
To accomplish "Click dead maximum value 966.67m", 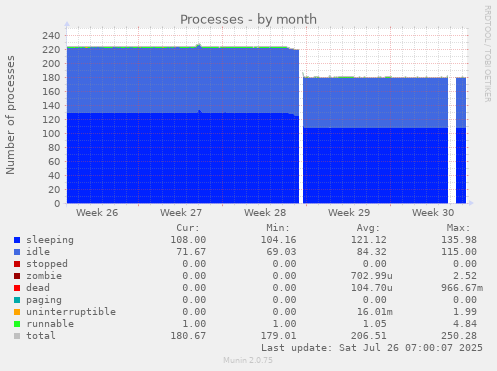I will click(462, 288).
